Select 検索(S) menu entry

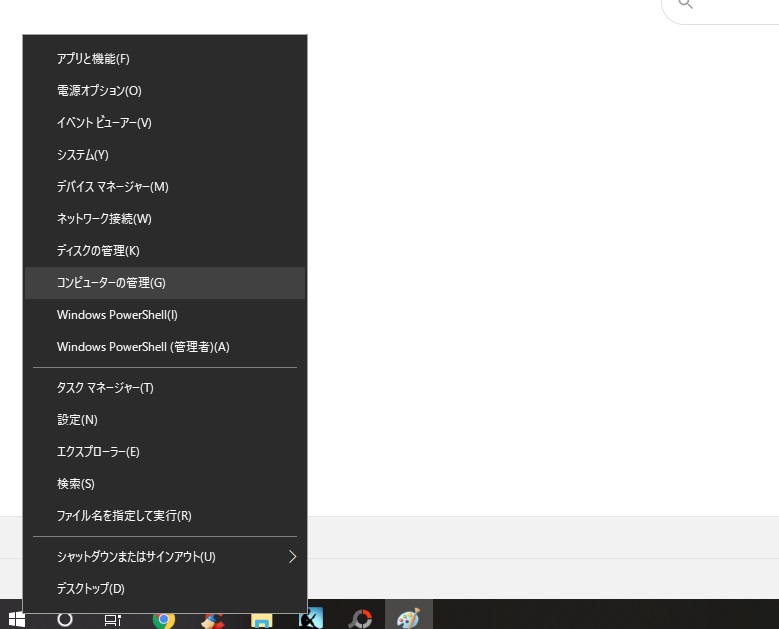pos(164,484)
